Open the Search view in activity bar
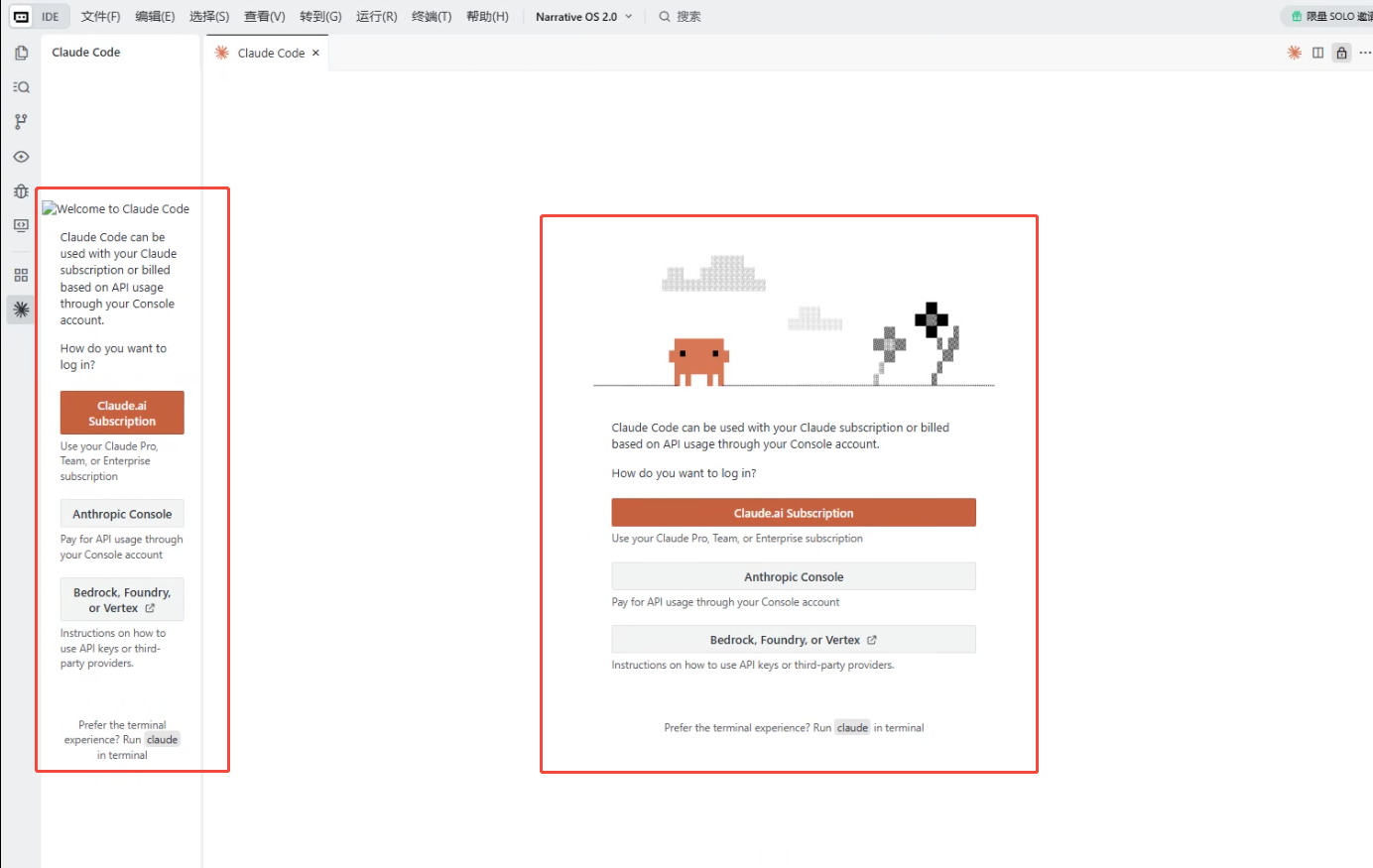Viewport: 1373px width, 868px height. pyautogui.click(x=21, y=87)
